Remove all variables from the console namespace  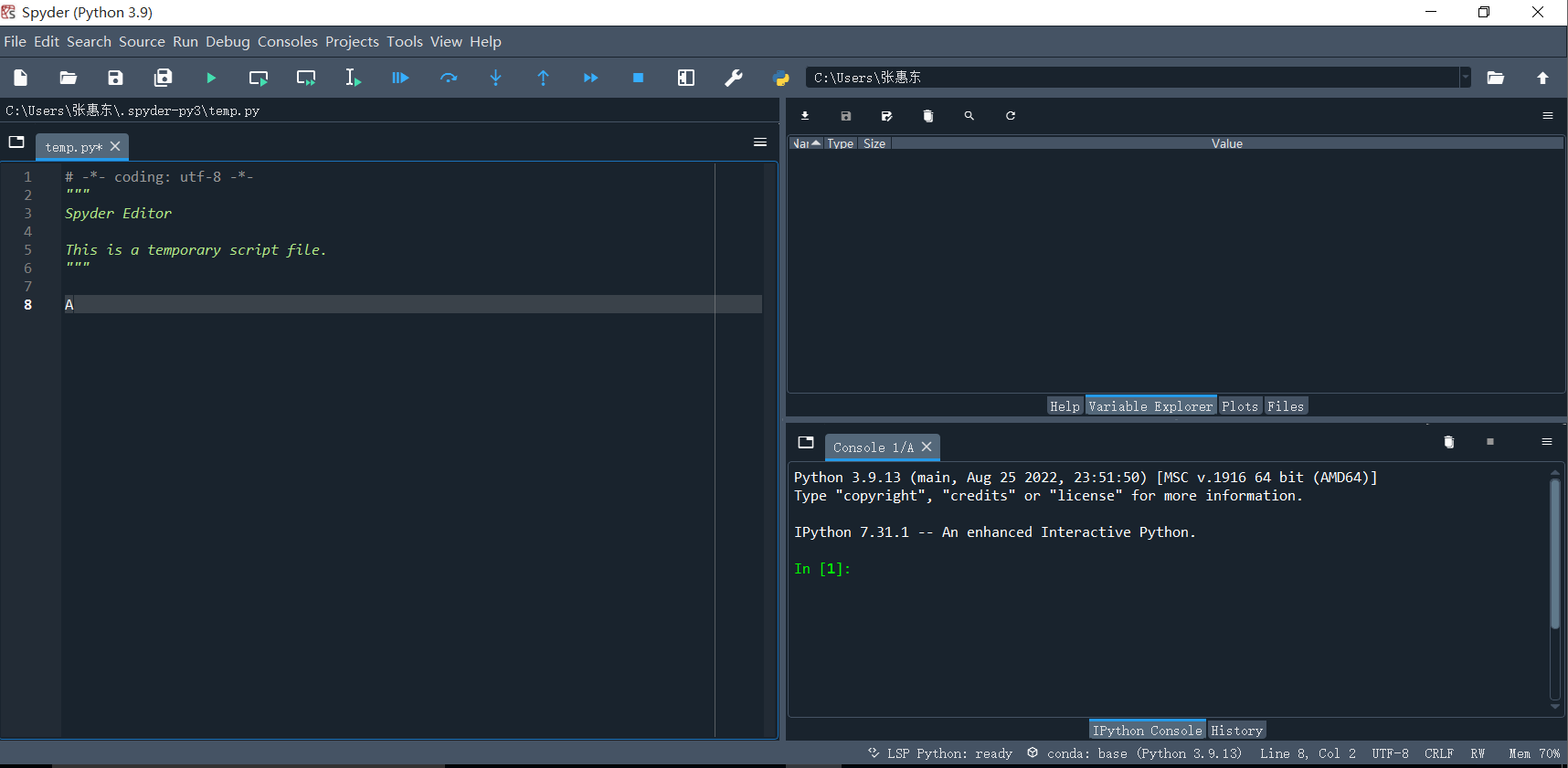(1449, 442)
